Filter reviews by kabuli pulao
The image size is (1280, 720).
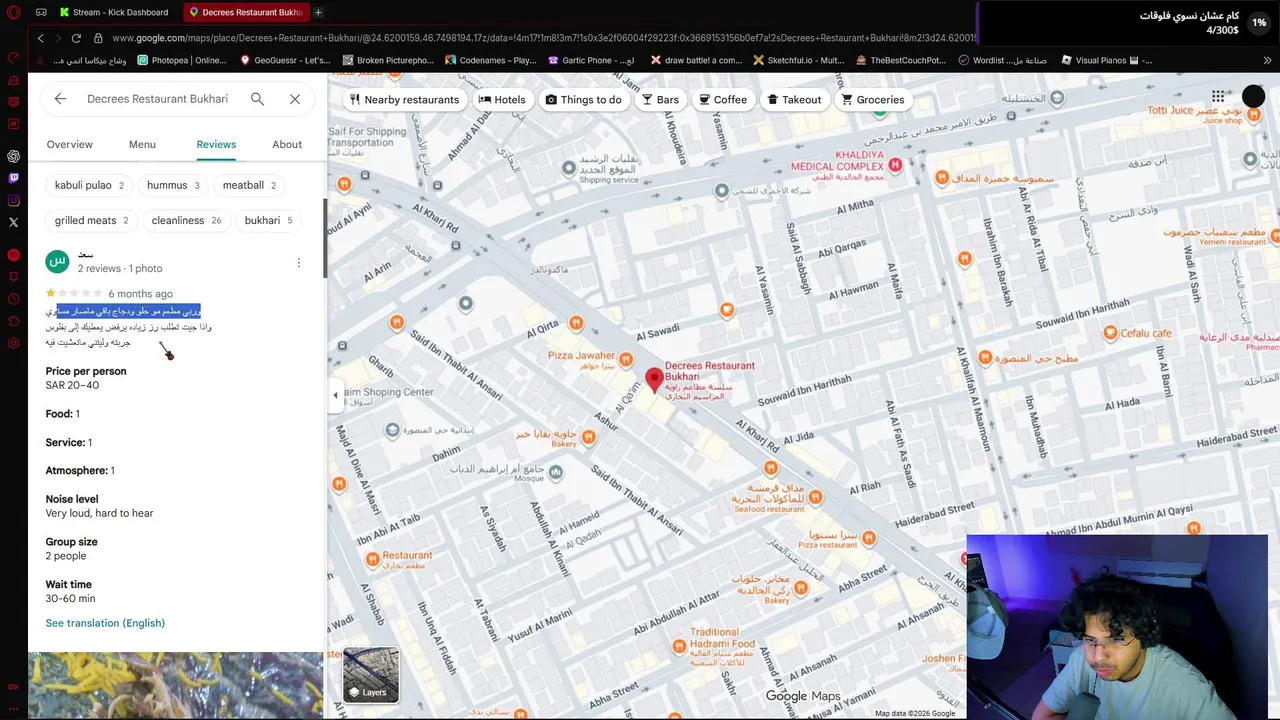[x=89, y=185]
